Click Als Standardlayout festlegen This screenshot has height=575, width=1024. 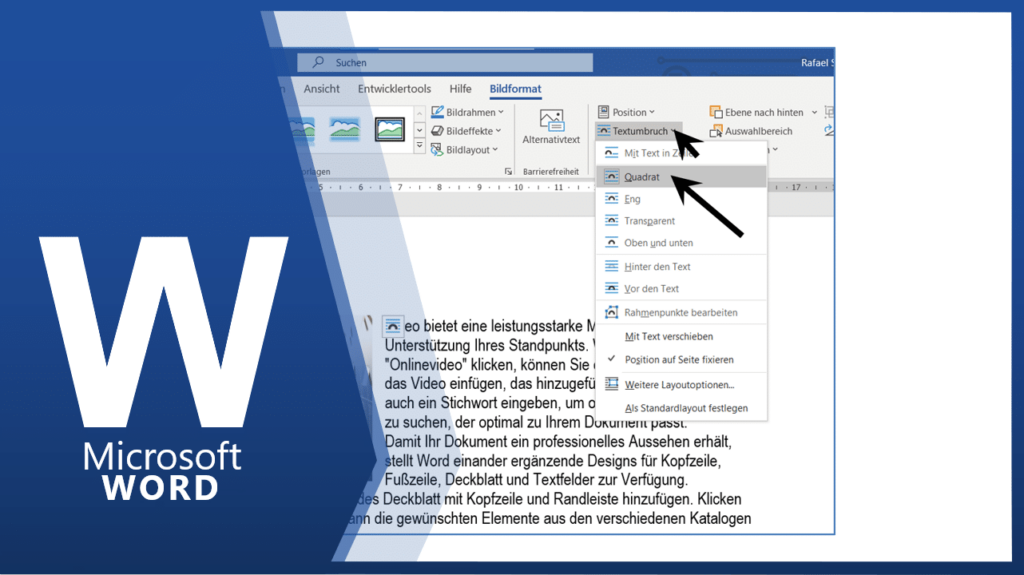[x=681, y=408]
